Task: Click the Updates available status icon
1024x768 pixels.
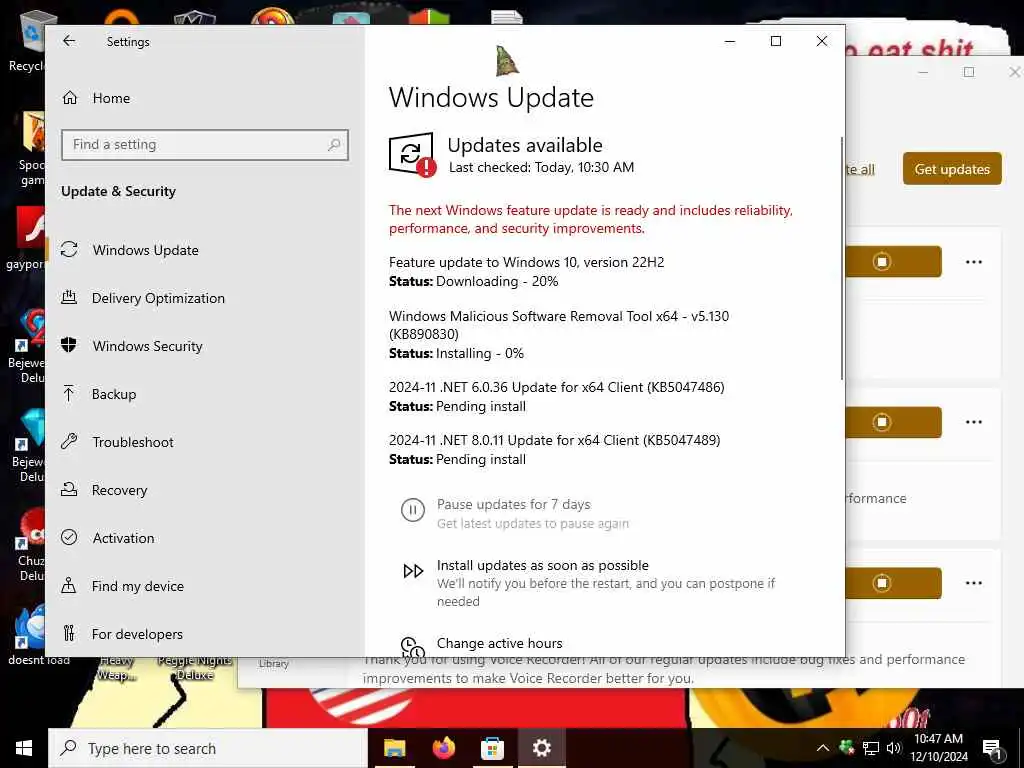Action: 412,155
